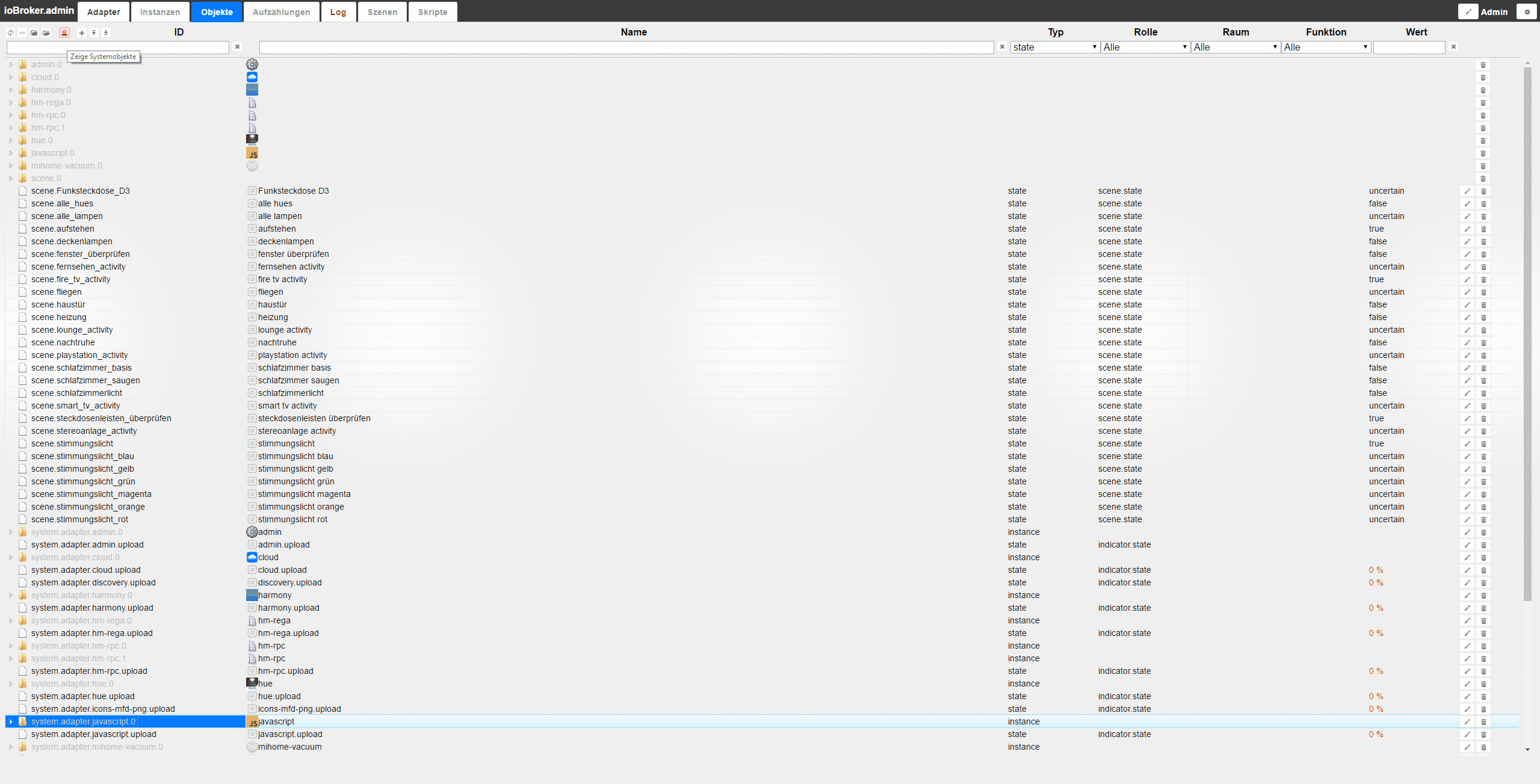1540x784 pixels.
Task: Click the Admin user edit button
Action: point(1468,12)
